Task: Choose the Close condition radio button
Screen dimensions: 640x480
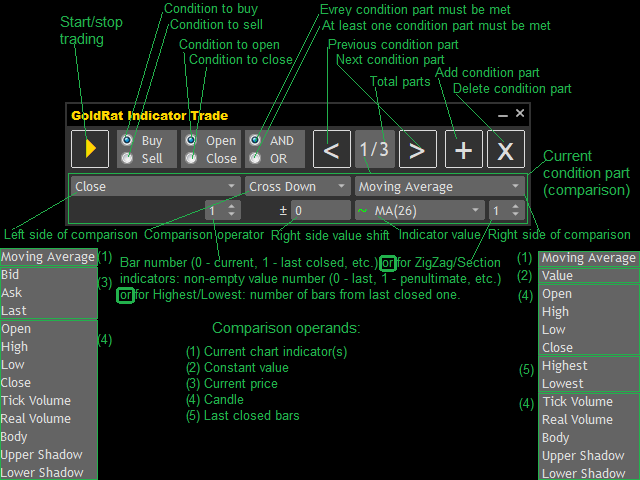Action: point(191,158)
